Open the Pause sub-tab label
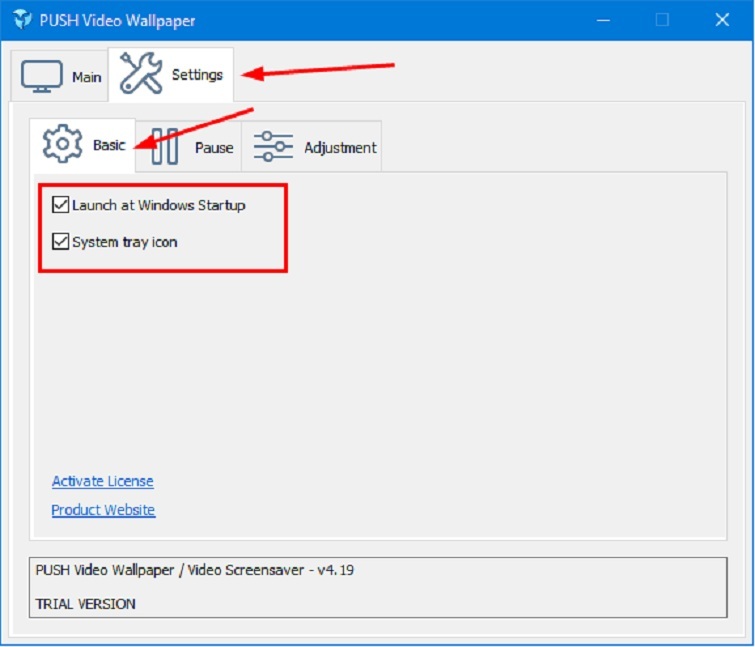755x647 pixels. point(213,148)
